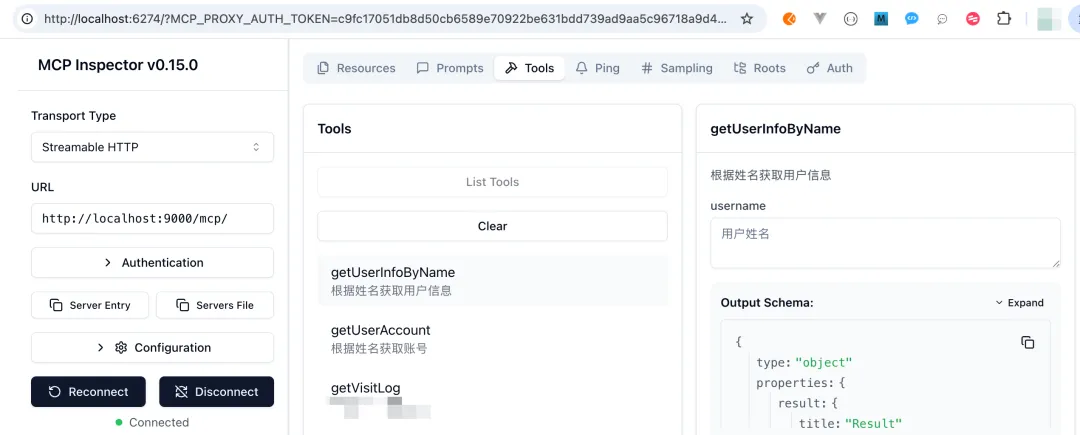Expand the Output Schema view
The height and width of the screenshot is (435, 1080).
(x=1019, y=303)
